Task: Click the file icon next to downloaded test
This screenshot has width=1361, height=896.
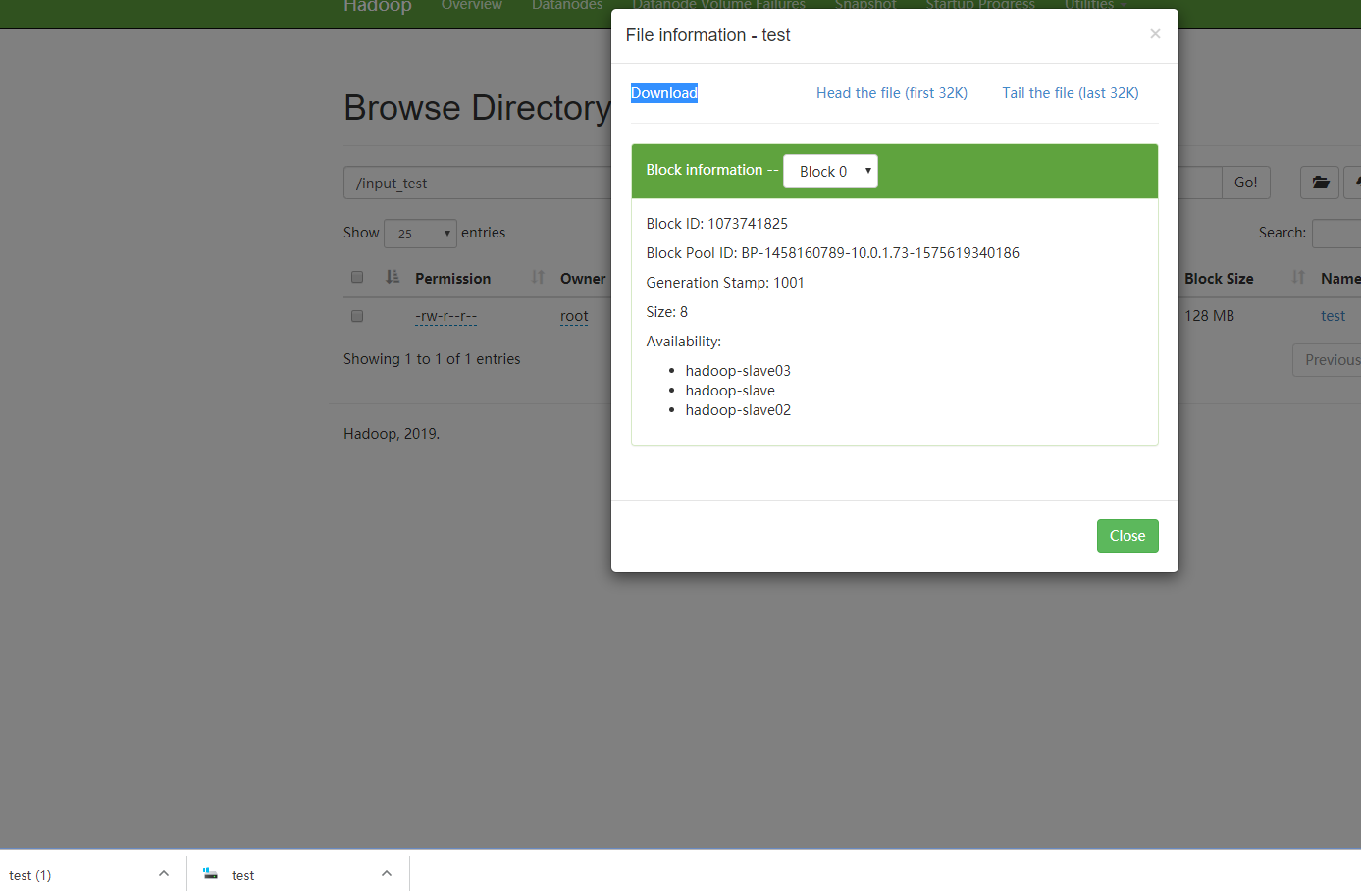Action: click(210, 873)
